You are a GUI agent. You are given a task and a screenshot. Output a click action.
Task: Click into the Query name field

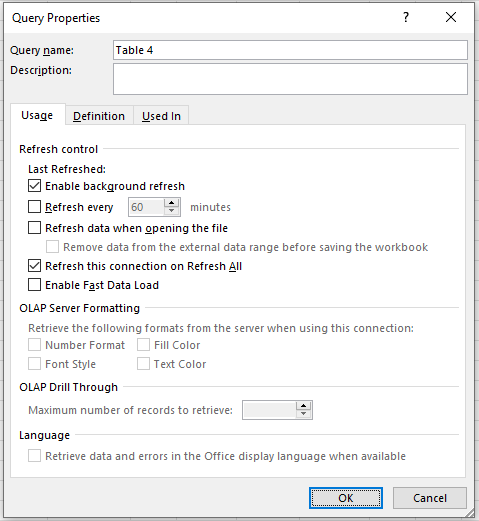[290, 50]
